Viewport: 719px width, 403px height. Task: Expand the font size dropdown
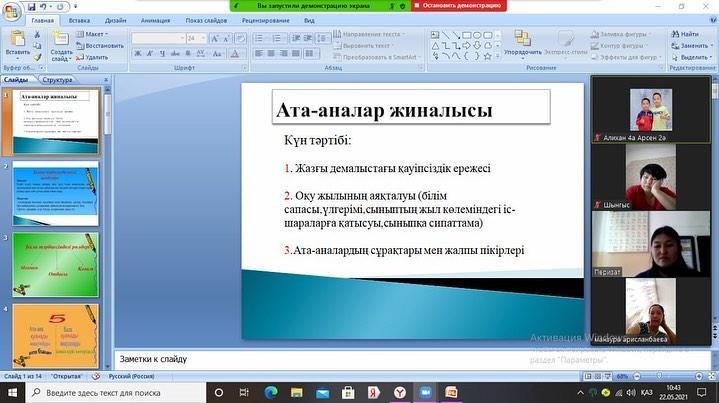tap(202, 38)
